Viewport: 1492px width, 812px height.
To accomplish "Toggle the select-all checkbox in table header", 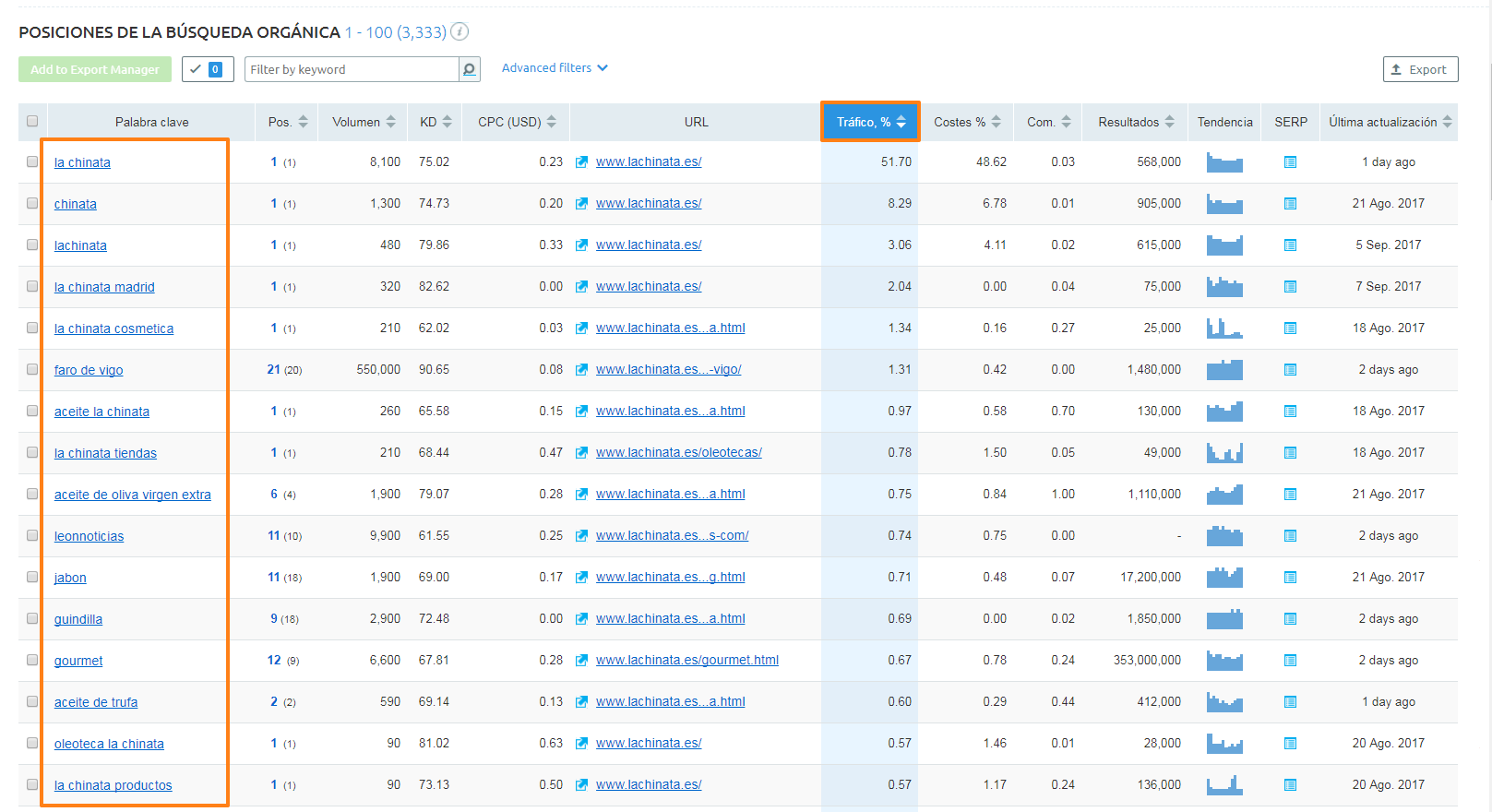I will (x=32, y=121).
